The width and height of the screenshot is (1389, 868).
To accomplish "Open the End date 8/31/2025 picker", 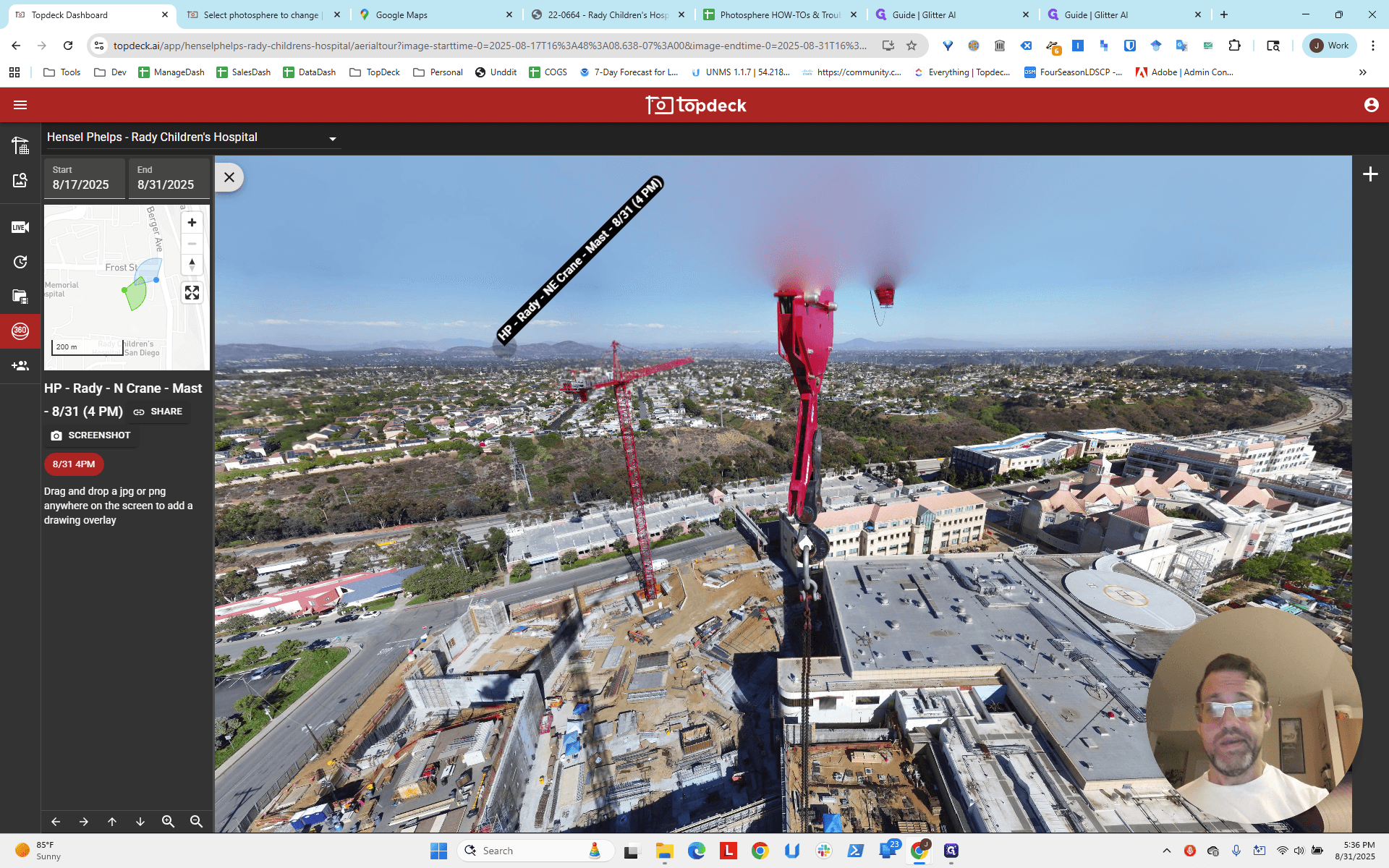I will tap(169, 178).
